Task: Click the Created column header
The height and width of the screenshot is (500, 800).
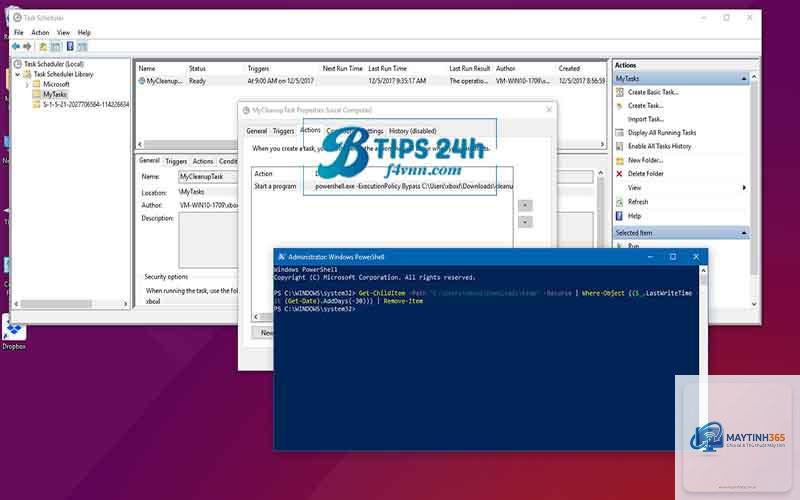Action: [569, 68]
